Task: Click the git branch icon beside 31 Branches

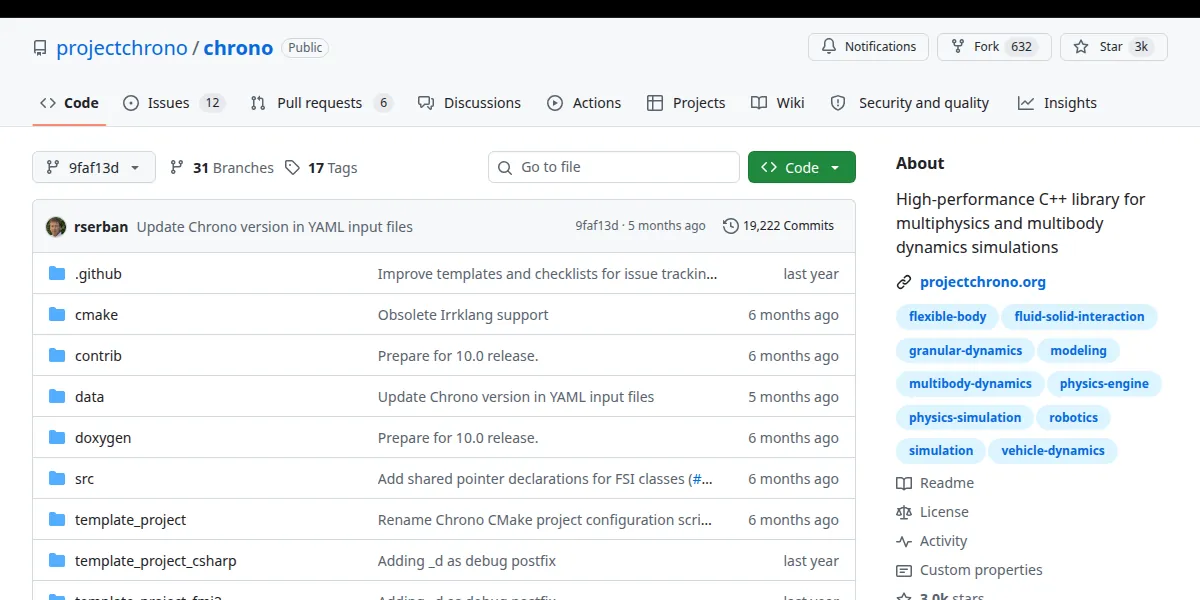Action: coord(177,168)
